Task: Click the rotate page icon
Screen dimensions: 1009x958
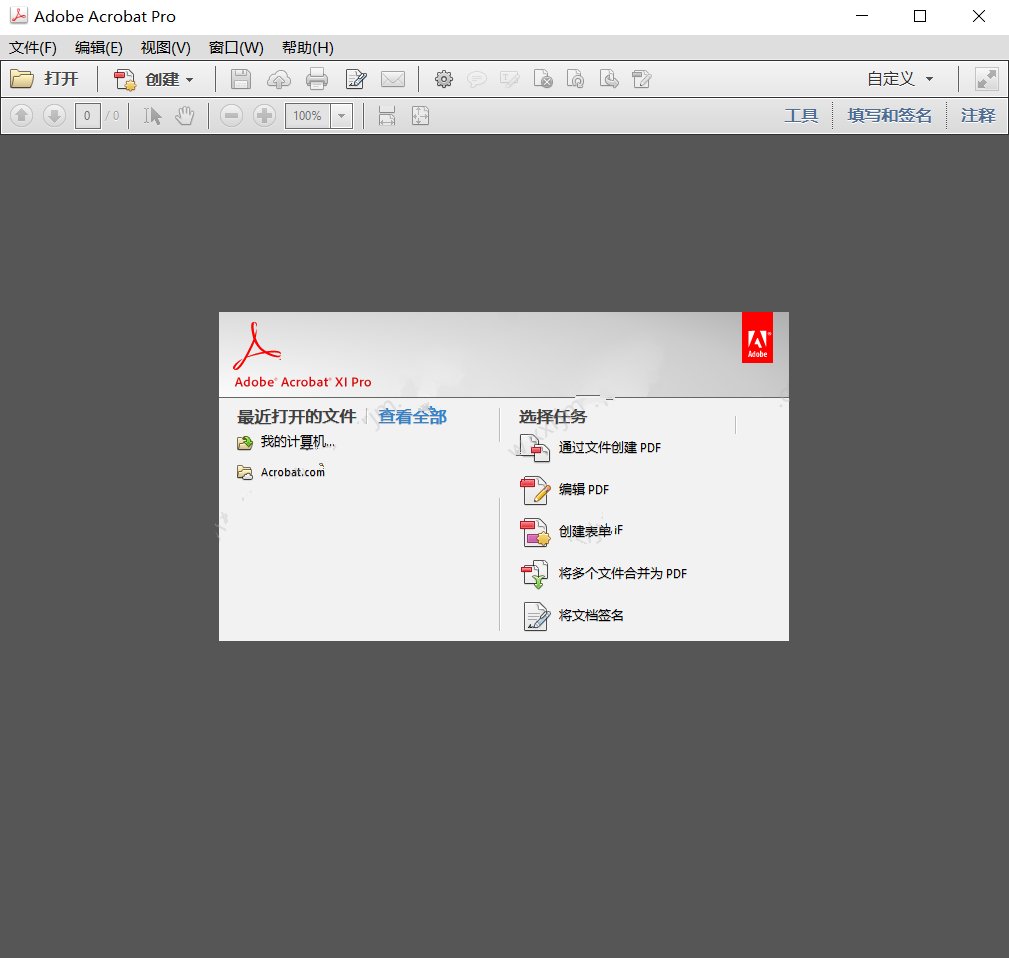Action: coord(575,79)
